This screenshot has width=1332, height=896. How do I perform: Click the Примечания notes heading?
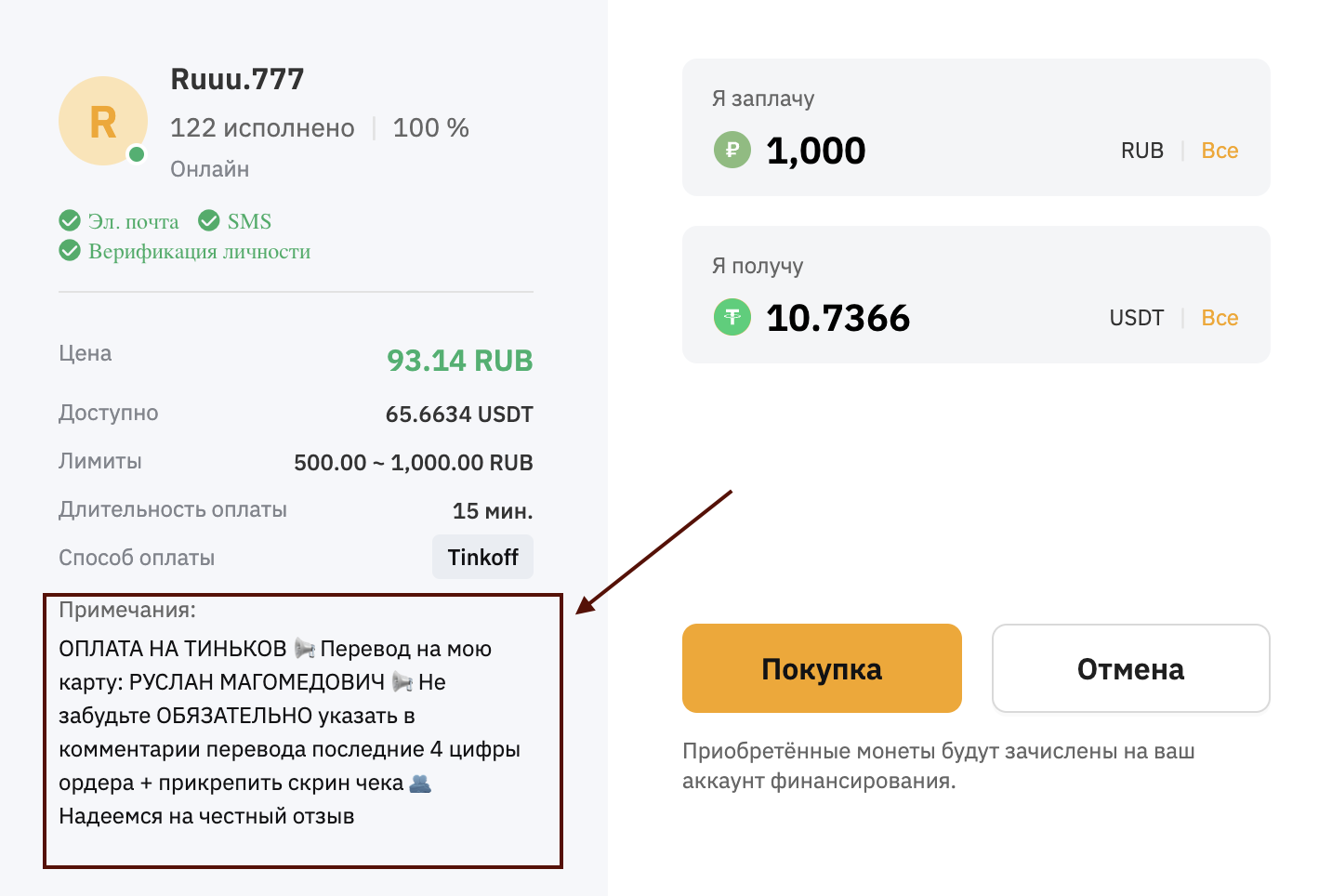coord(127,610)
